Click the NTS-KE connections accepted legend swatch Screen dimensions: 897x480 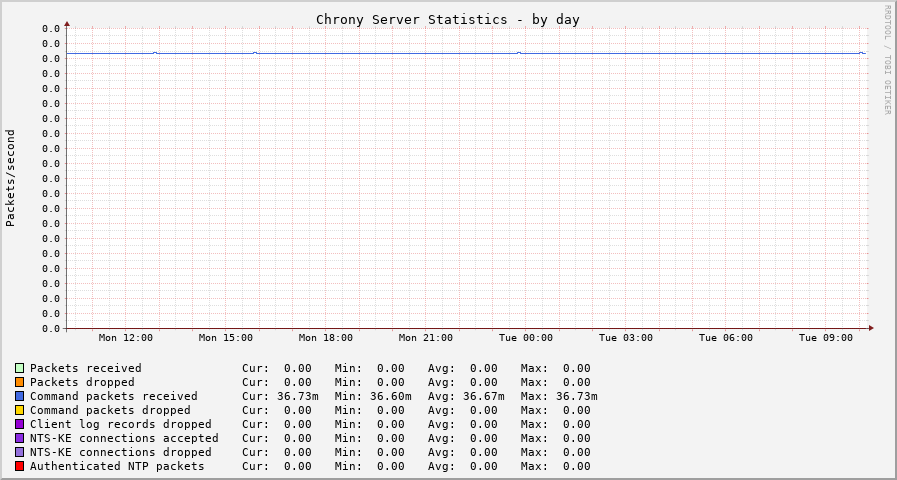pyautogui.click(x=19, y=438)
